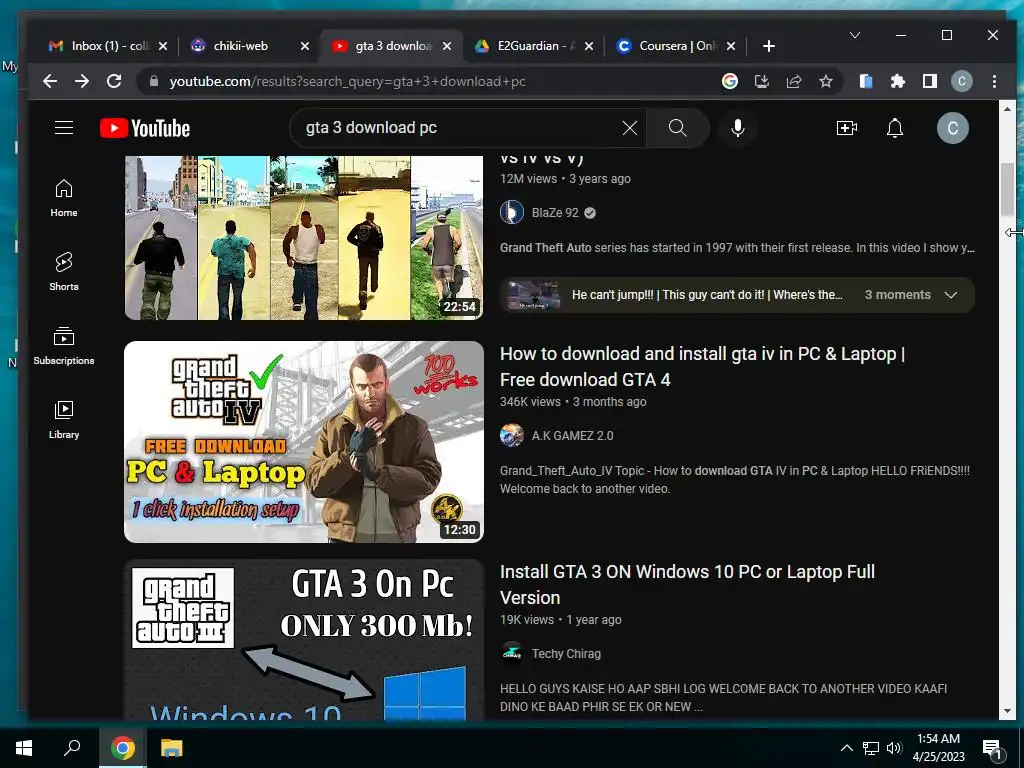
Task: Open the He can't jump moments row
Action: point(737,295)
